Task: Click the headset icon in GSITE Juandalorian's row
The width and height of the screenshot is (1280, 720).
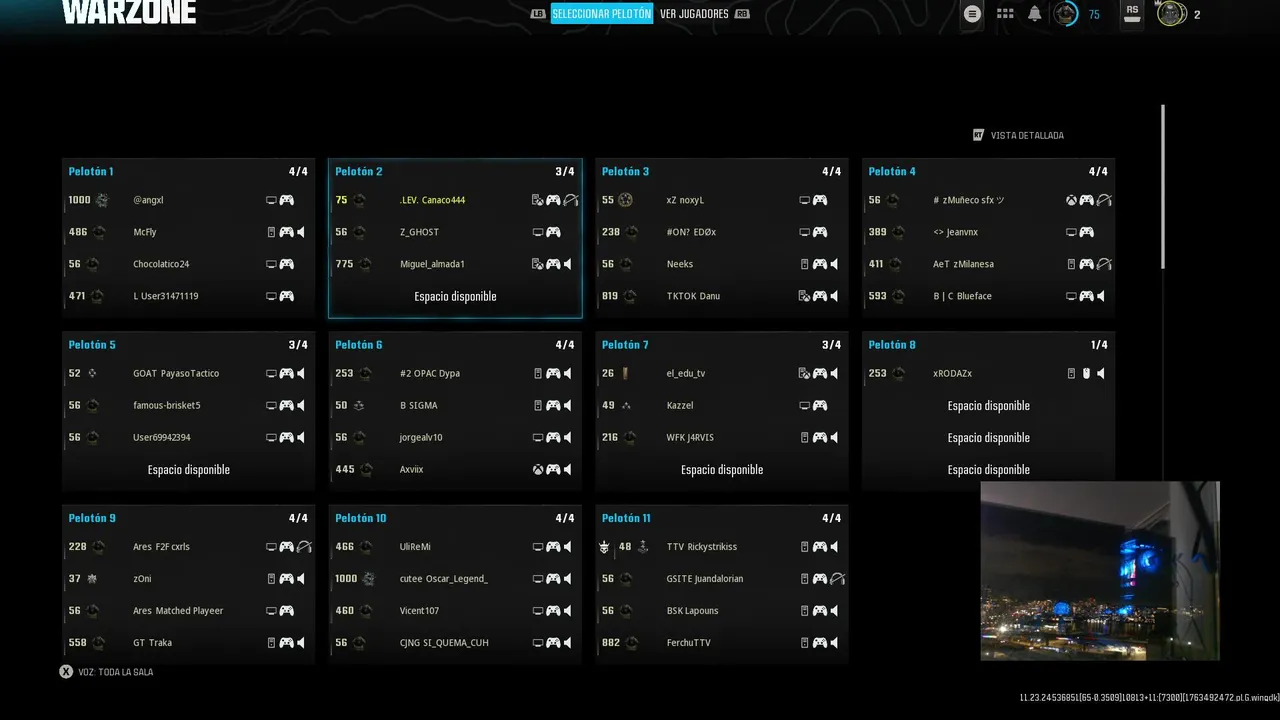Action: (x=838, y=579)
